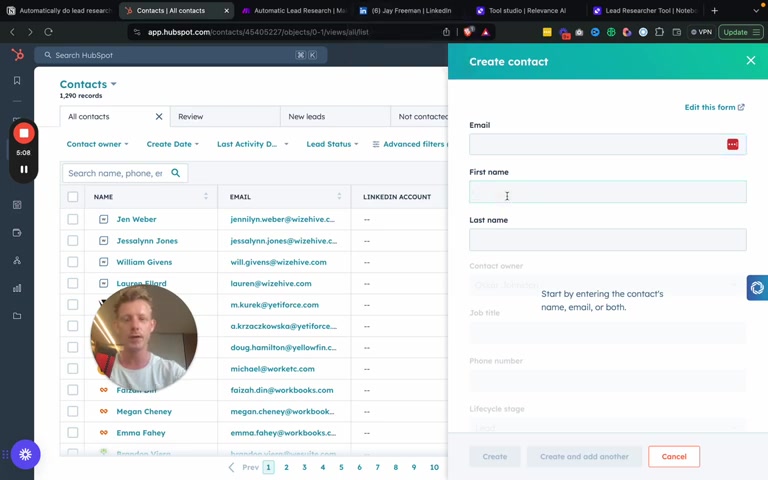Select checkbox for Jessalynn Jones
Image resolution: width=768 pixels, height=480 pixels.
(x=72, y=240)
